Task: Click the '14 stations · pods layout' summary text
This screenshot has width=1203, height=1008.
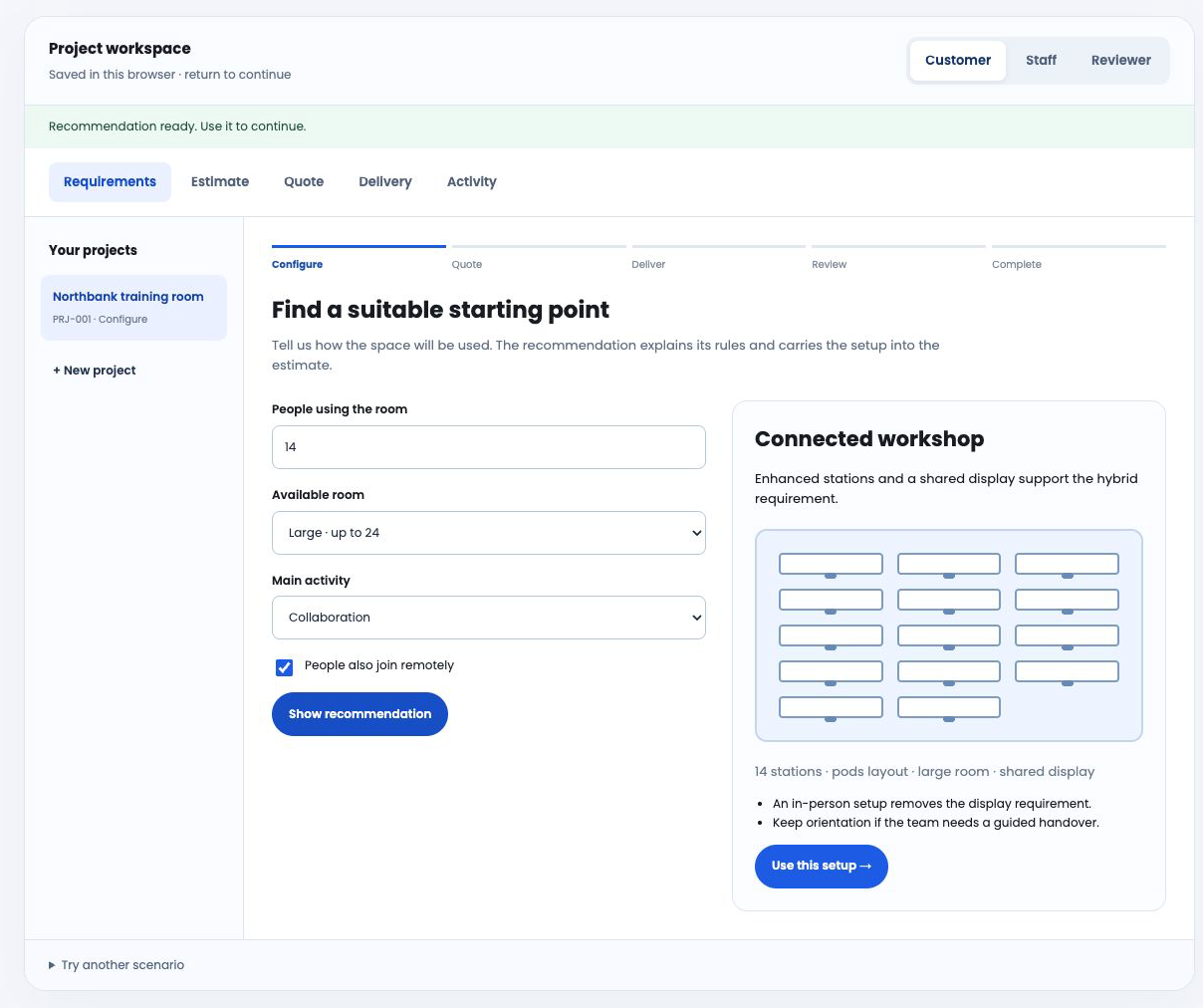Action: pyautogui.click(x=924, y=772)
